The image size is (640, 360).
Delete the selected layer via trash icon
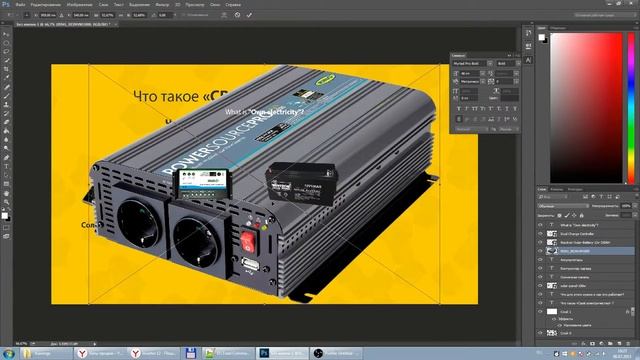point(628,344)
